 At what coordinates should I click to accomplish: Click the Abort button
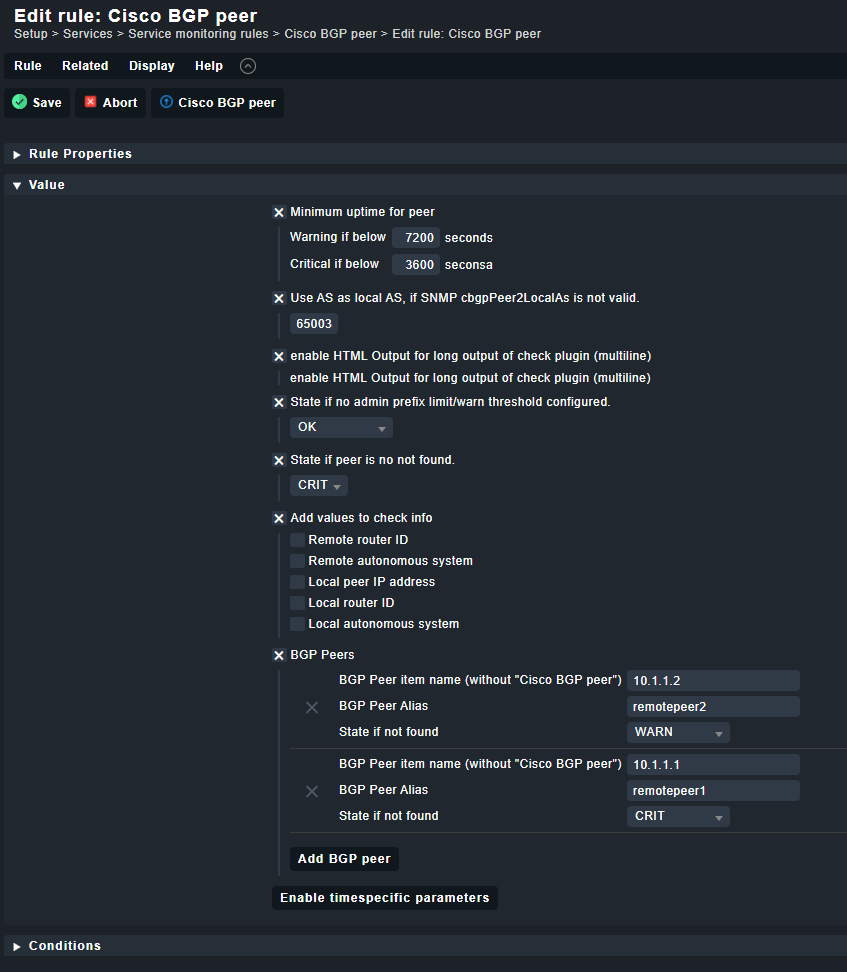(110, 103)
